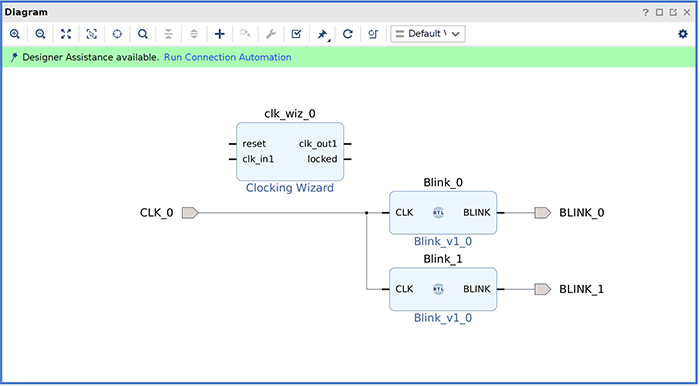Click the crosshair Select Area icon
Viewport: 700px width, 386px height.
tap(117, 34)
